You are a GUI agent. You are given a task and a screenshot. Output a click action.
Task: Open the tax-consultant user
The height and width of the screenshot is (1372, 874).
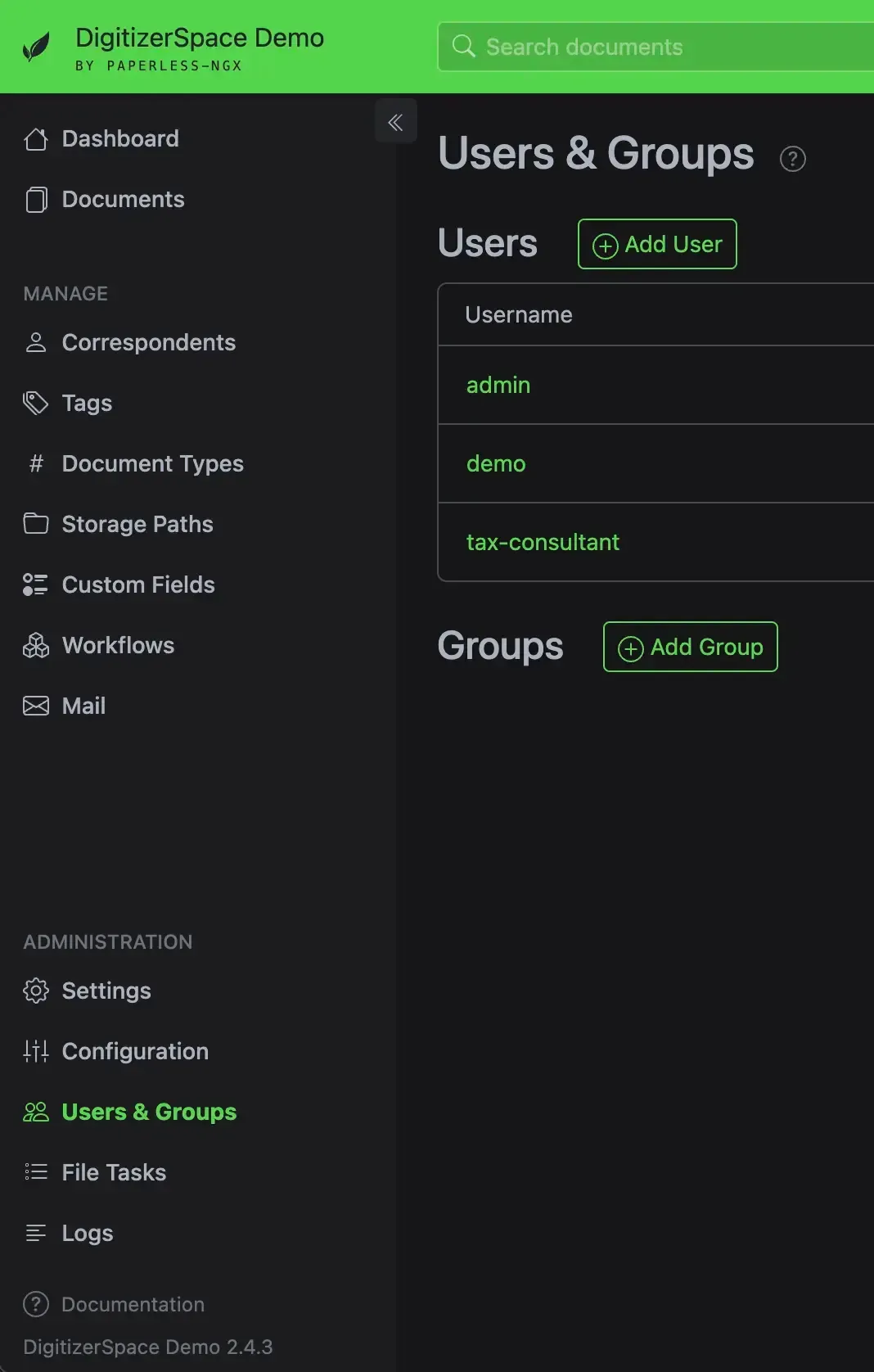coord(543,542)
